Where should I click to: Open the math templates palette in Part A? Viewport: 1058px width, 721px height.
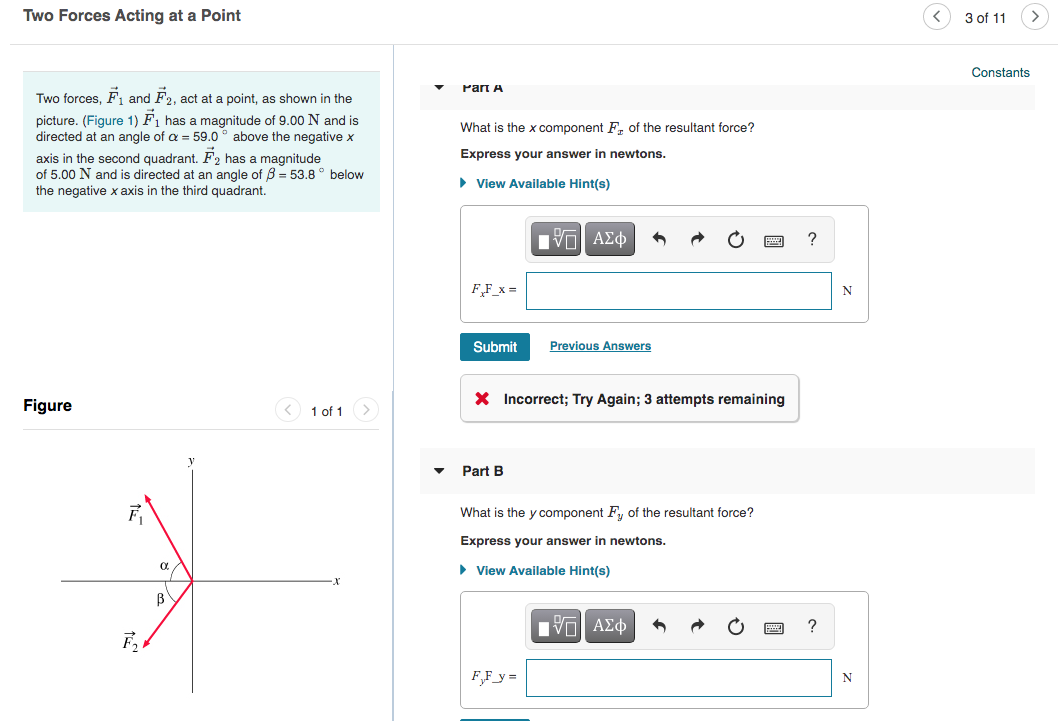(555, 239)
